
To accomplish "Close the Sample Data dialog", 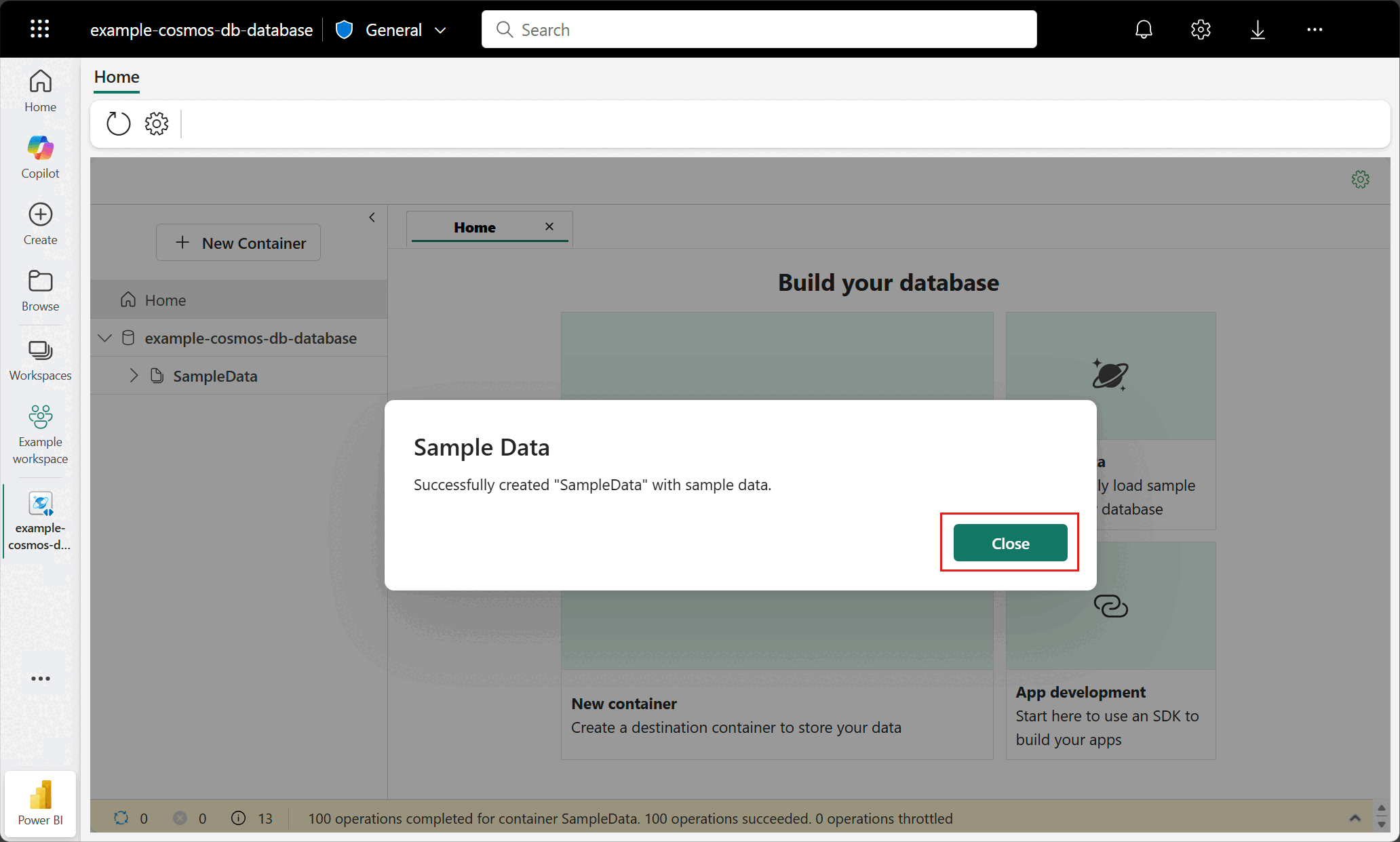I will (x=1009, y=543).
